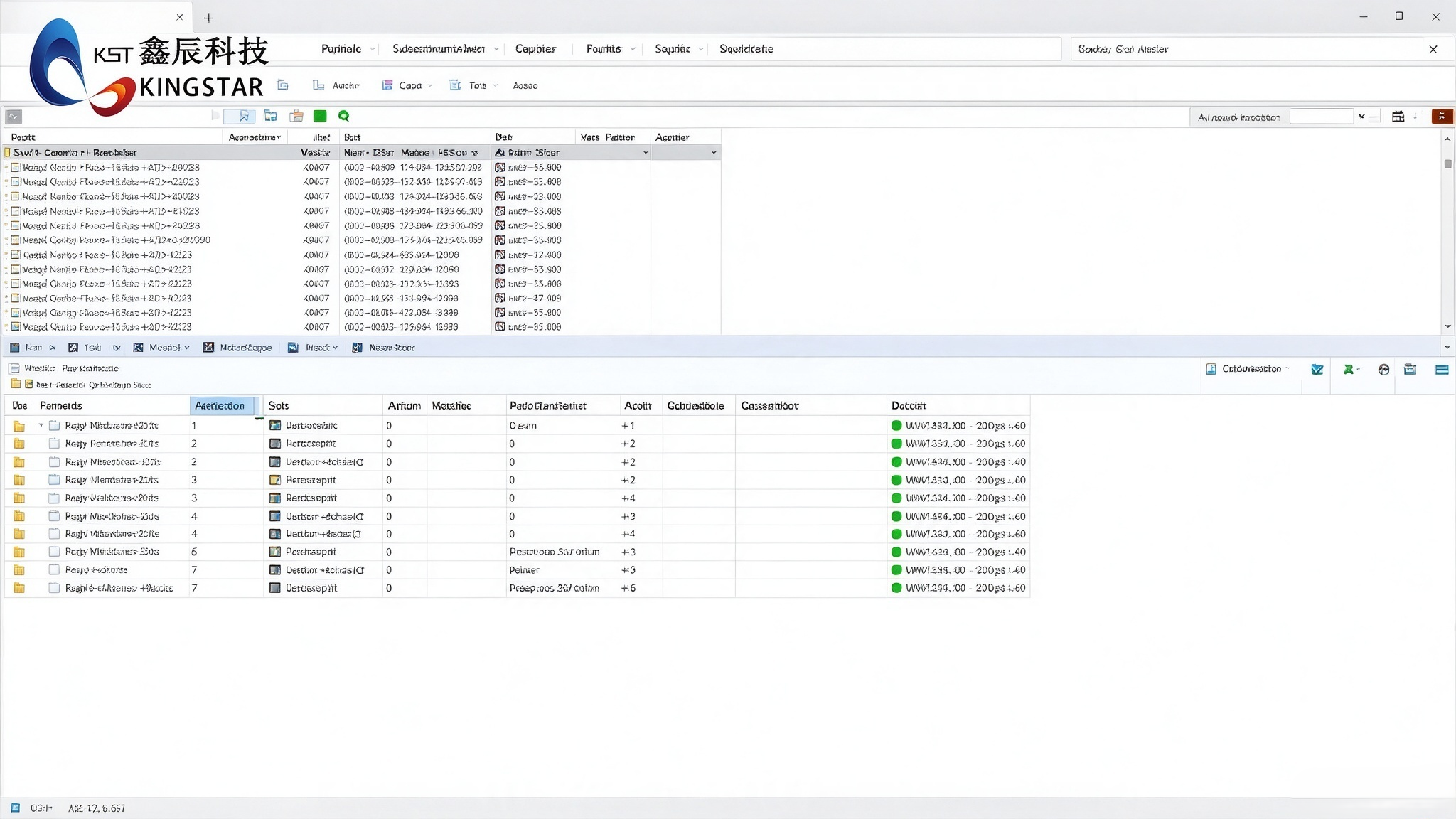Click the round gauge icon in the lower toolbar

point(1383,369)
